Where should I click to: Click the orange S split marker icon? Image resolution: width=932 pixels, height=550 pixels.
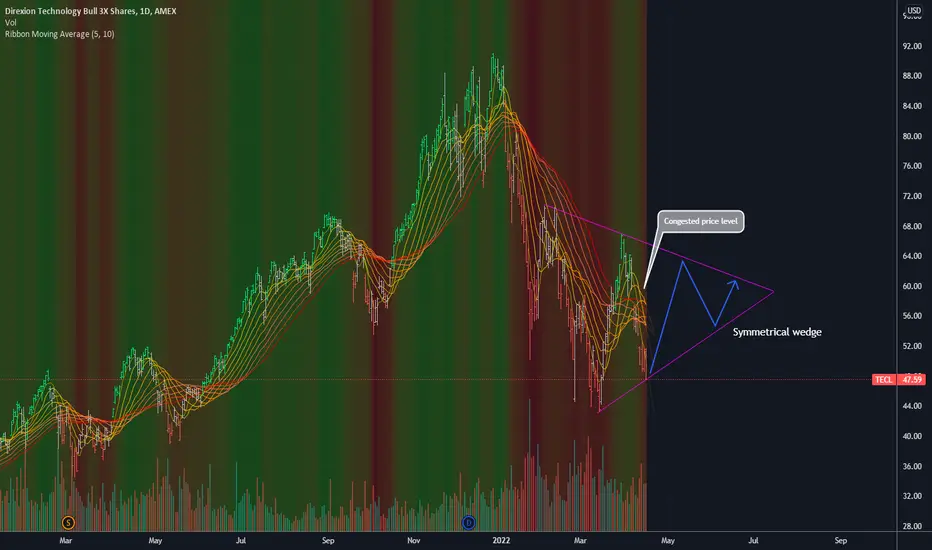(x=68, y=523)
